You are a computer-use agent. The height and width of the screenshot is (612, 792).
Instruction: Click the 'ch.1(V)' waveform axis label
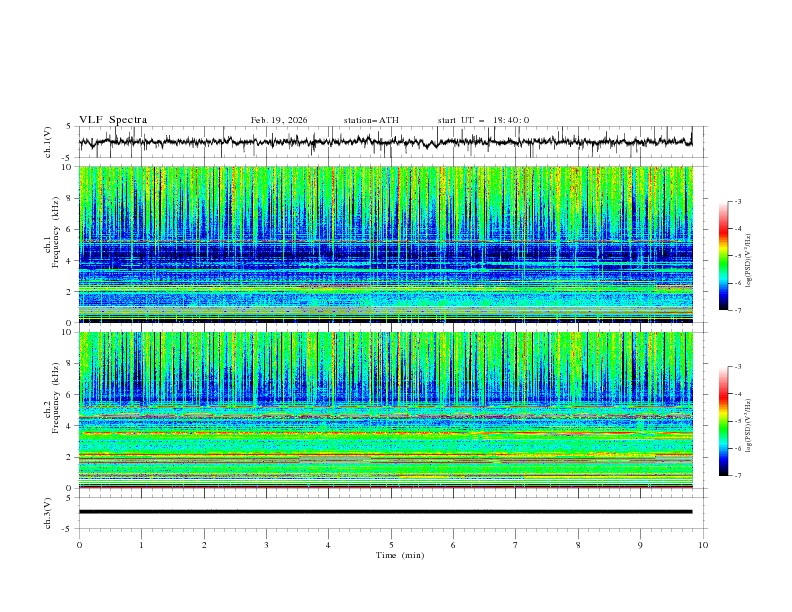48,142
